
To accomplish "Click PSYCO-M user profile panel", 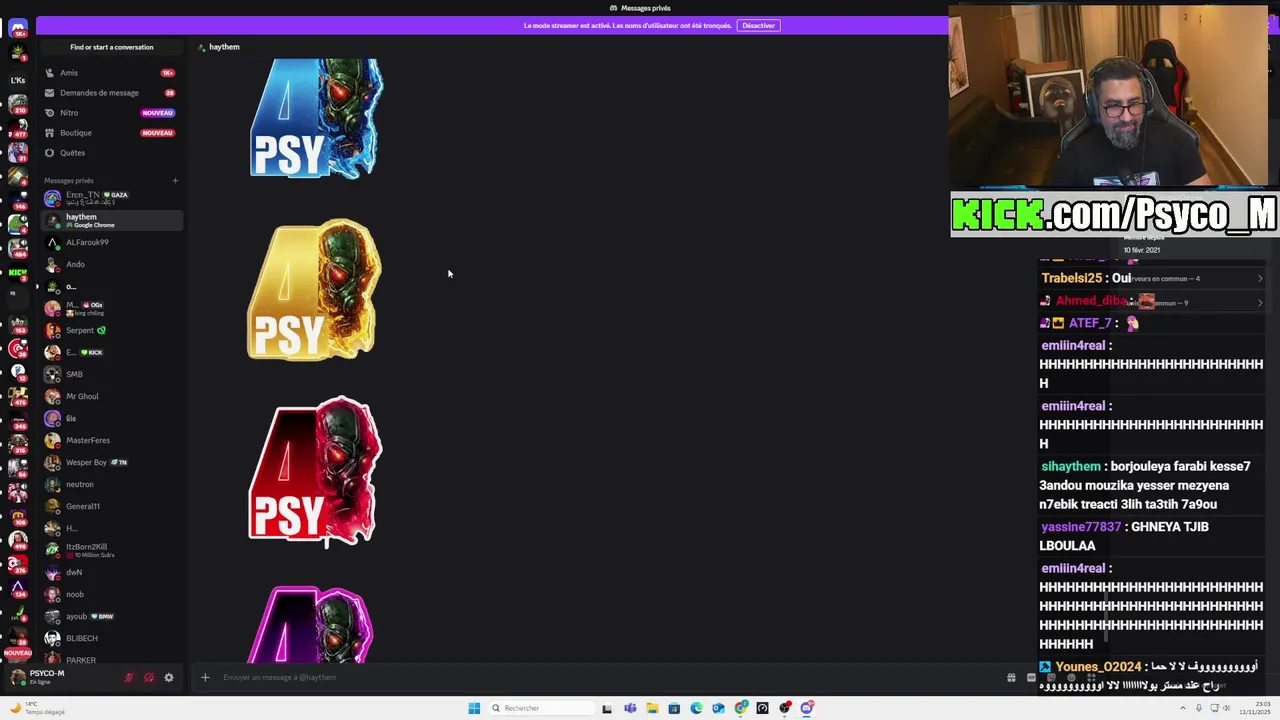I will [x=62, y=677].
